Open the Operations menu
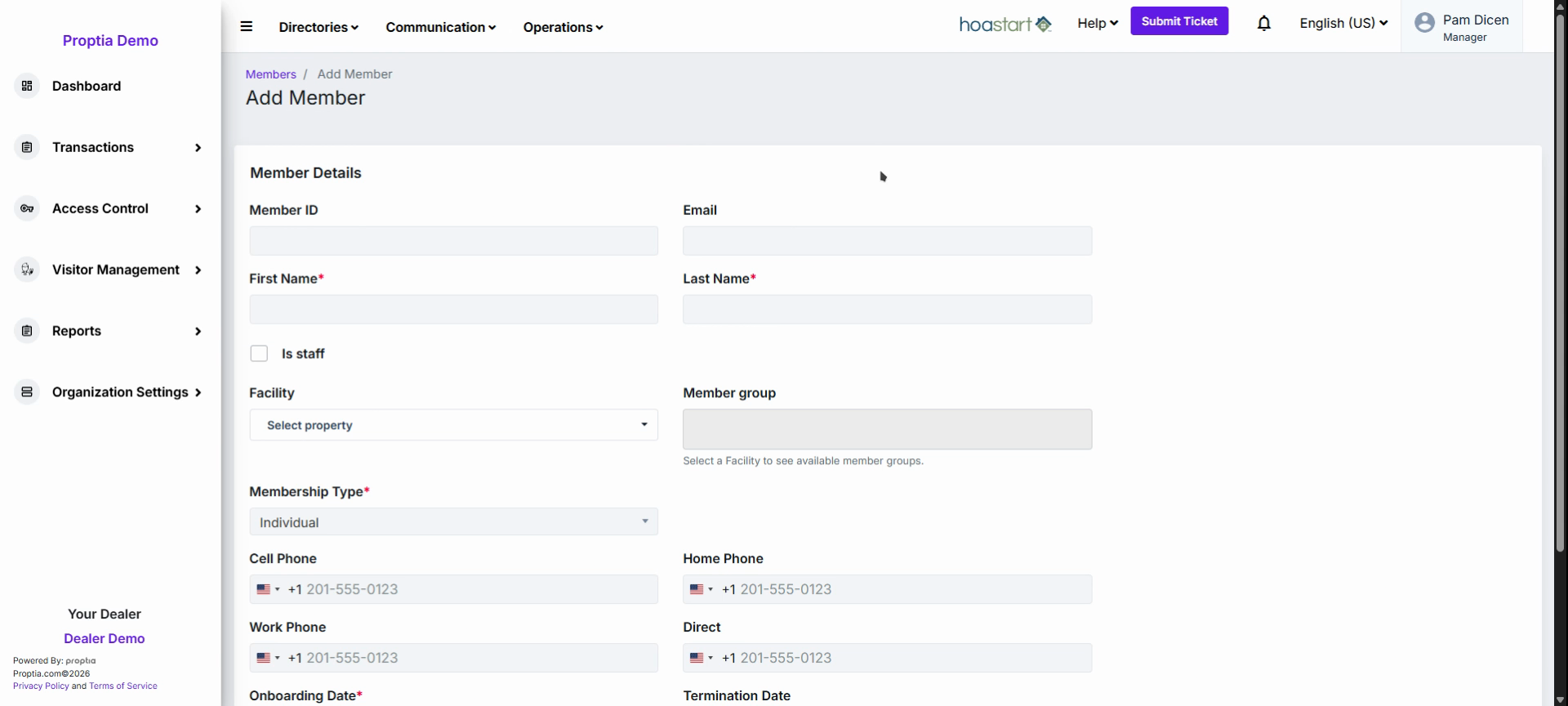This screenshot has height=706, width=1568. pyautogui.click(x=563, y=27)
